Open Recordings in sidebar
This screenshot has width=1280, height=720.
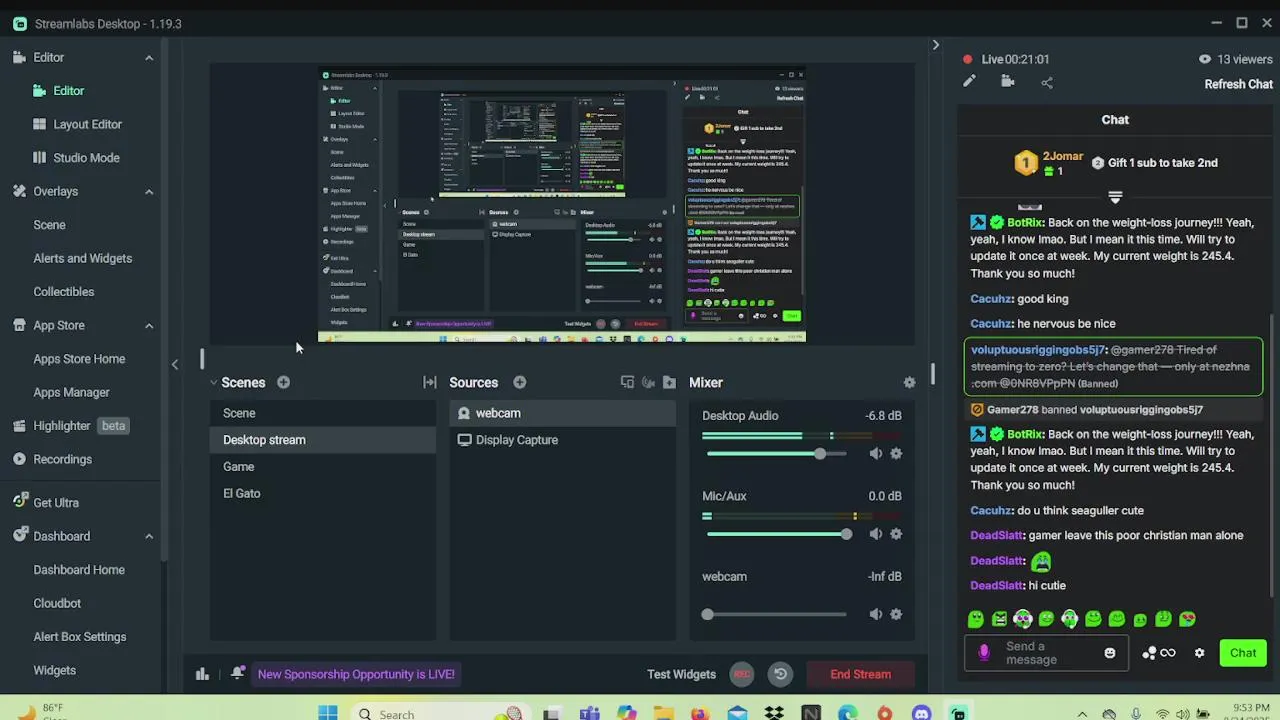(52, 460)
